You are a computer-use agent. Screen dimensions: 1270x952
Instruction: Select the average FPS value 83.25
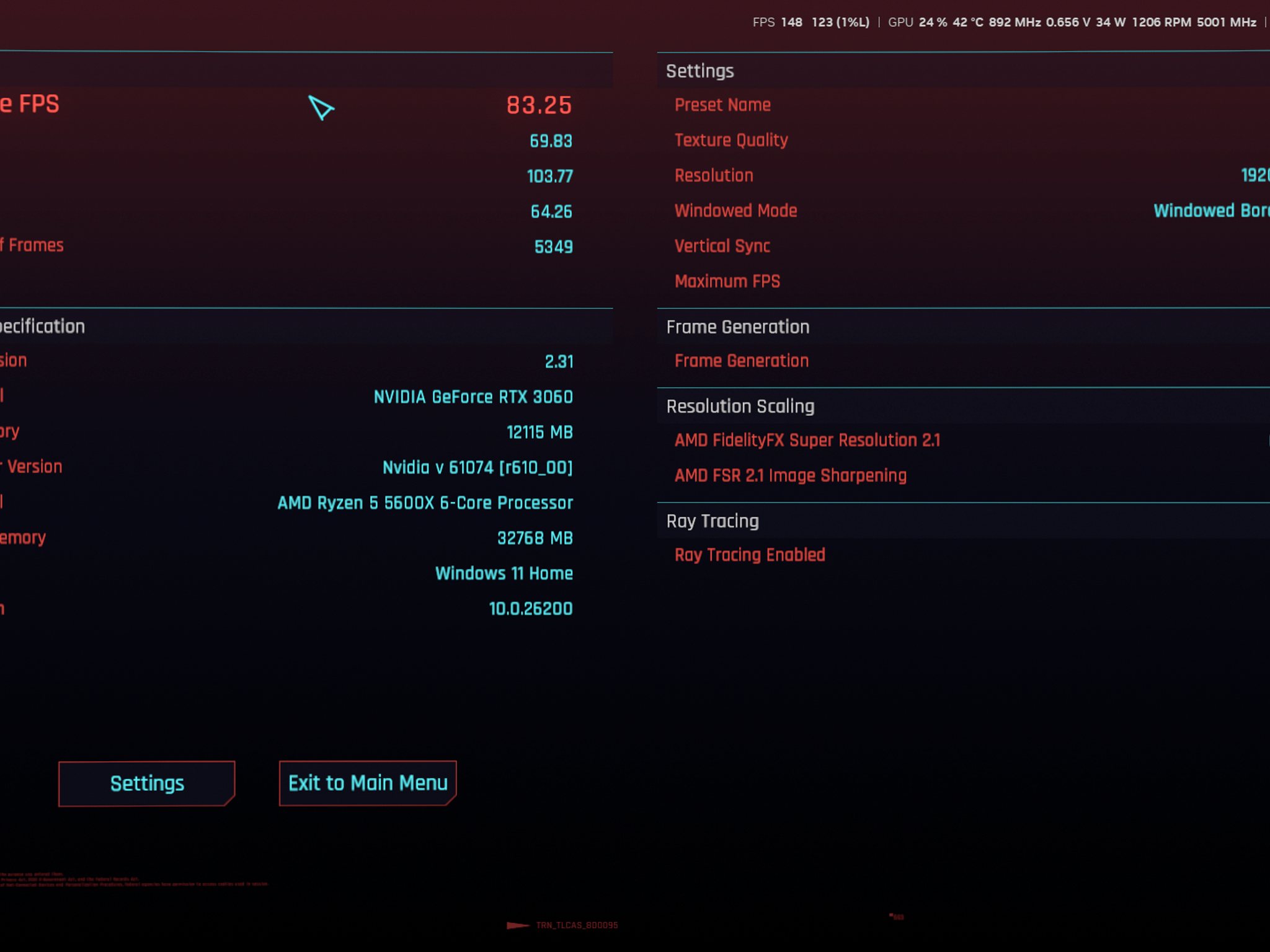coord(539,105)
